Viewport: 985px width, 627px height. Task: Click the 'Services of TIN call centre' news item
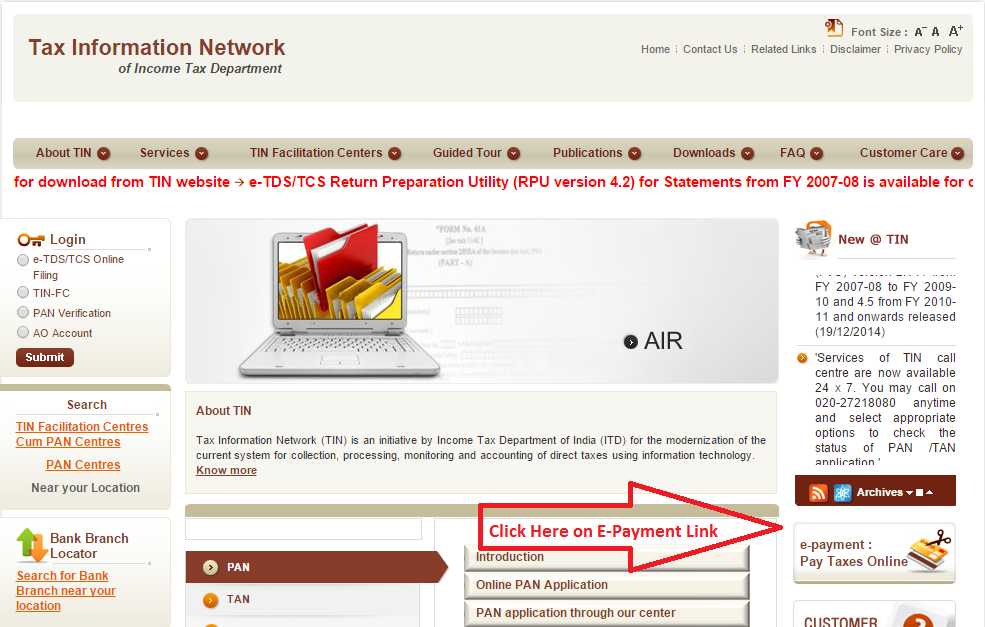pyautogui.click(x=885, y=410)
